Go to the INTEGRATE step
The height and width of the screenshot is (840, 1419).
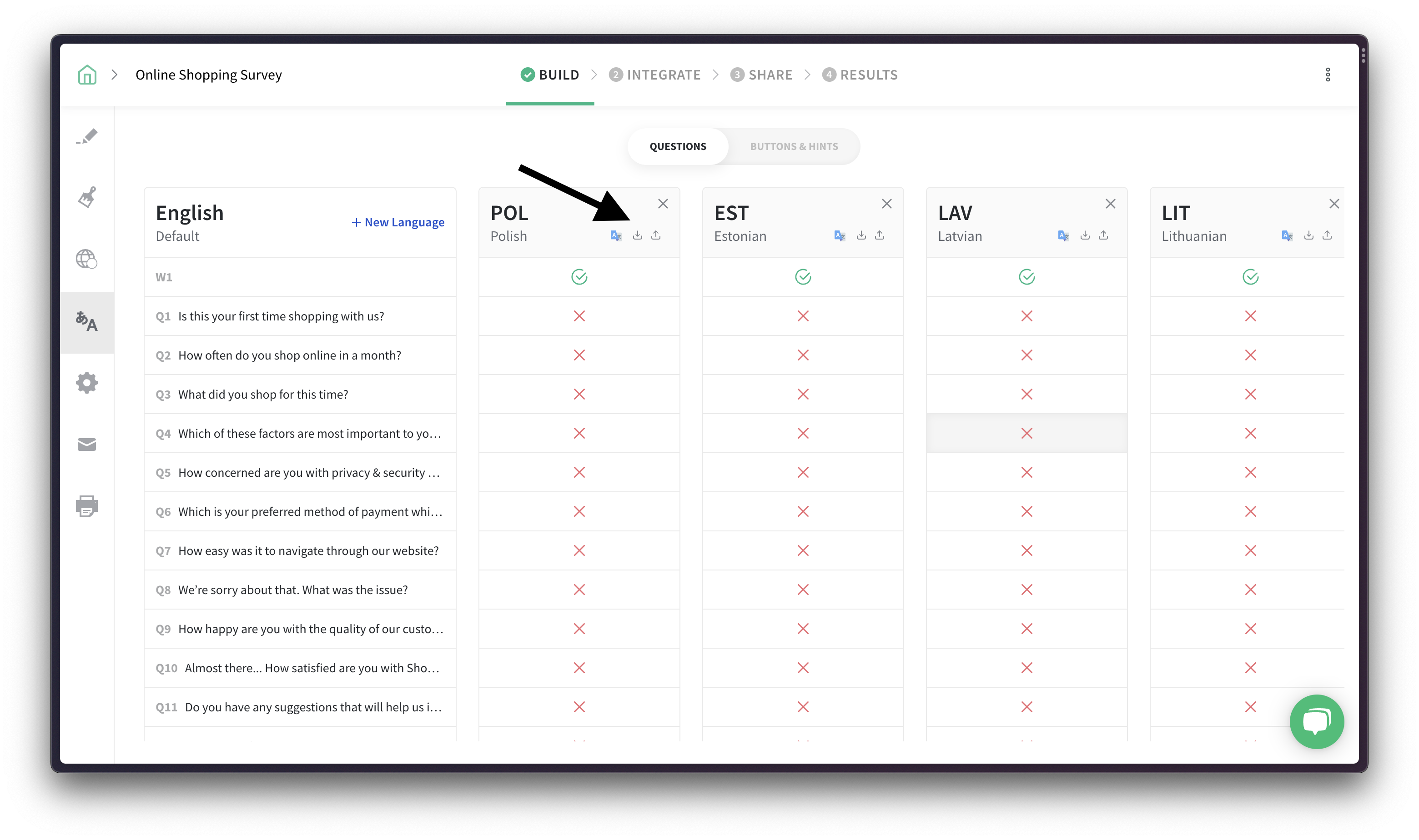(x=654, y=75)
